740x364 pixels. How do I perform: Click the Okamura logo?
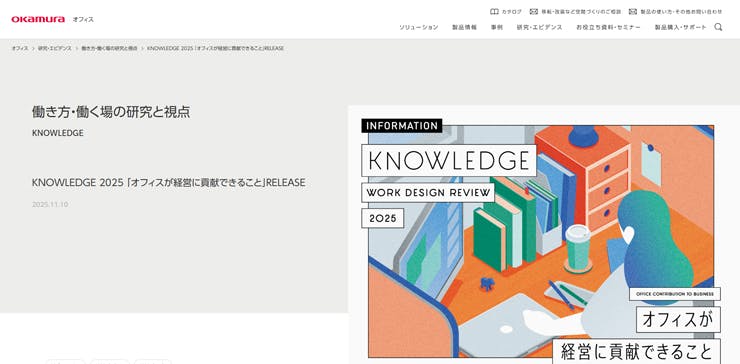click(38, 19)
